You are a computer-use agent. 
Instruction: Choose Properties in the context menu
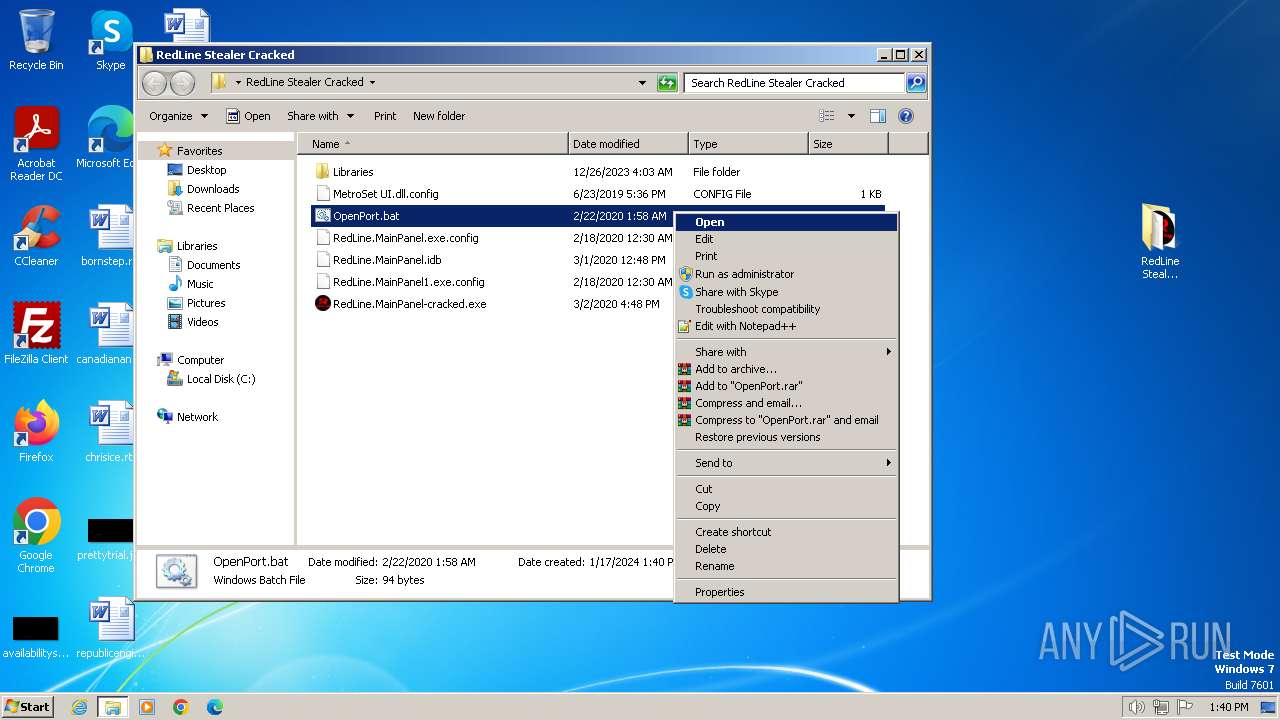(786, 592)
